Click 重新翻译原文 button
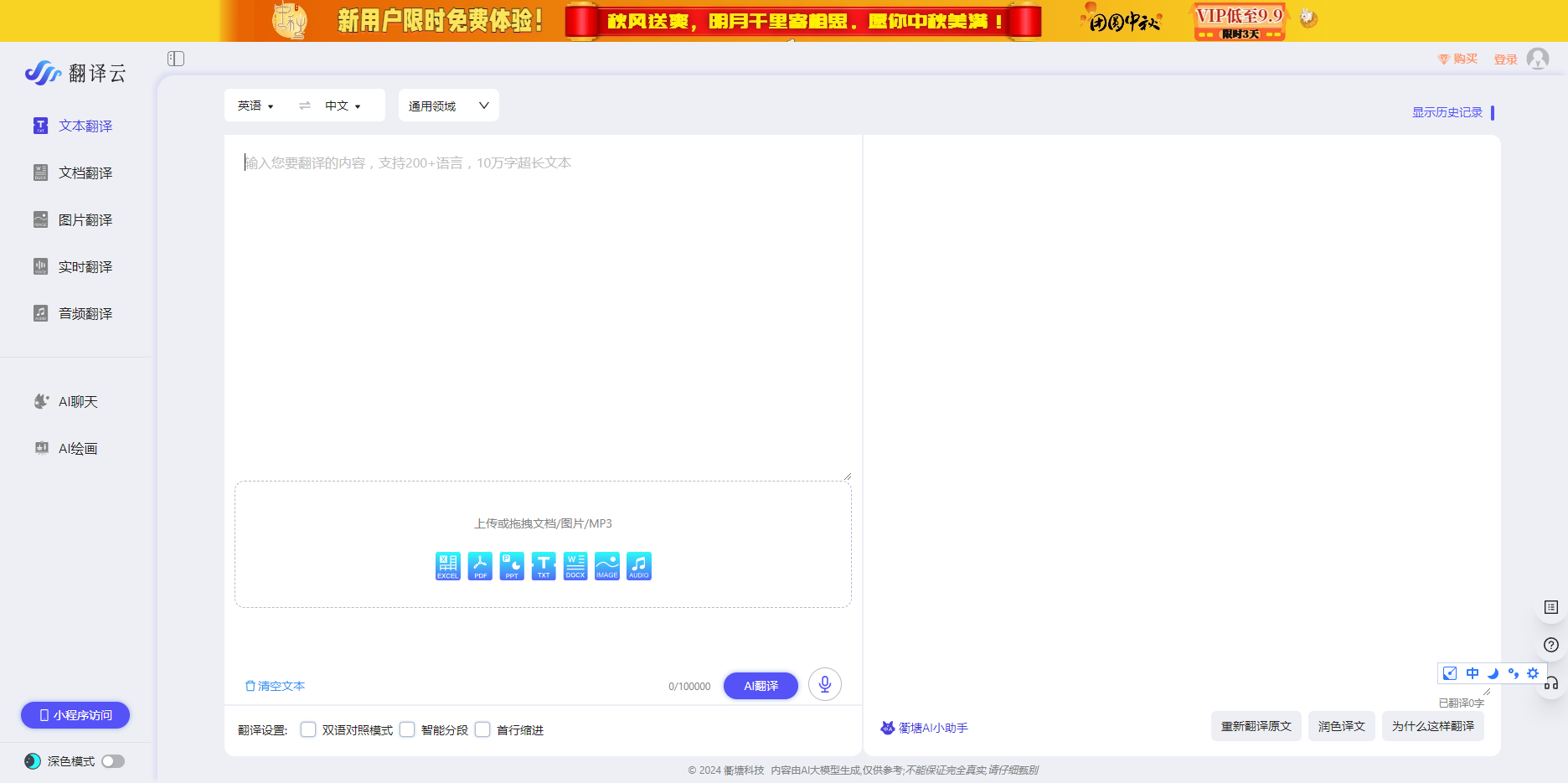The image size is (1568, 783). (1256, 726)
